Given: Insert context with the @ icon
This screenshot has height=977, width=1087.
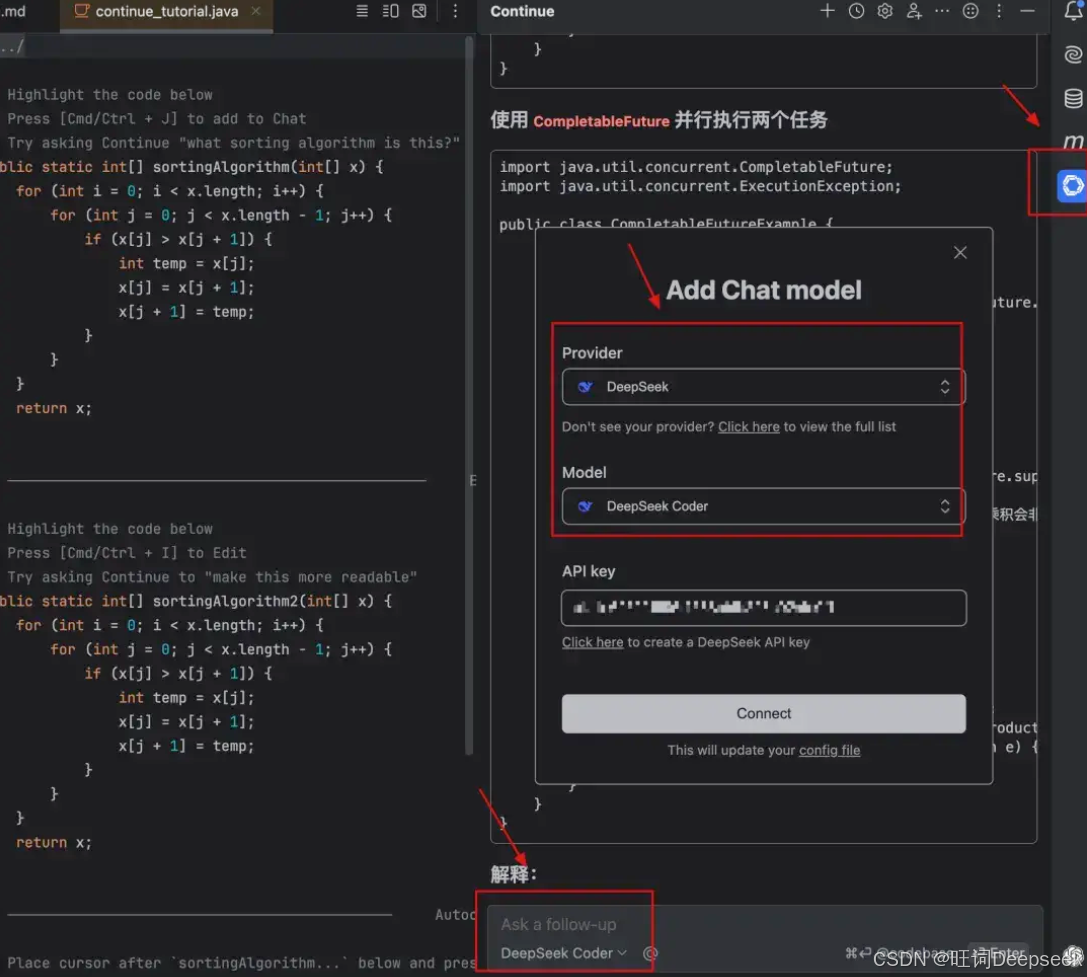Looking at the screenshot, I should pyautogui.click(x=650, y=953).
